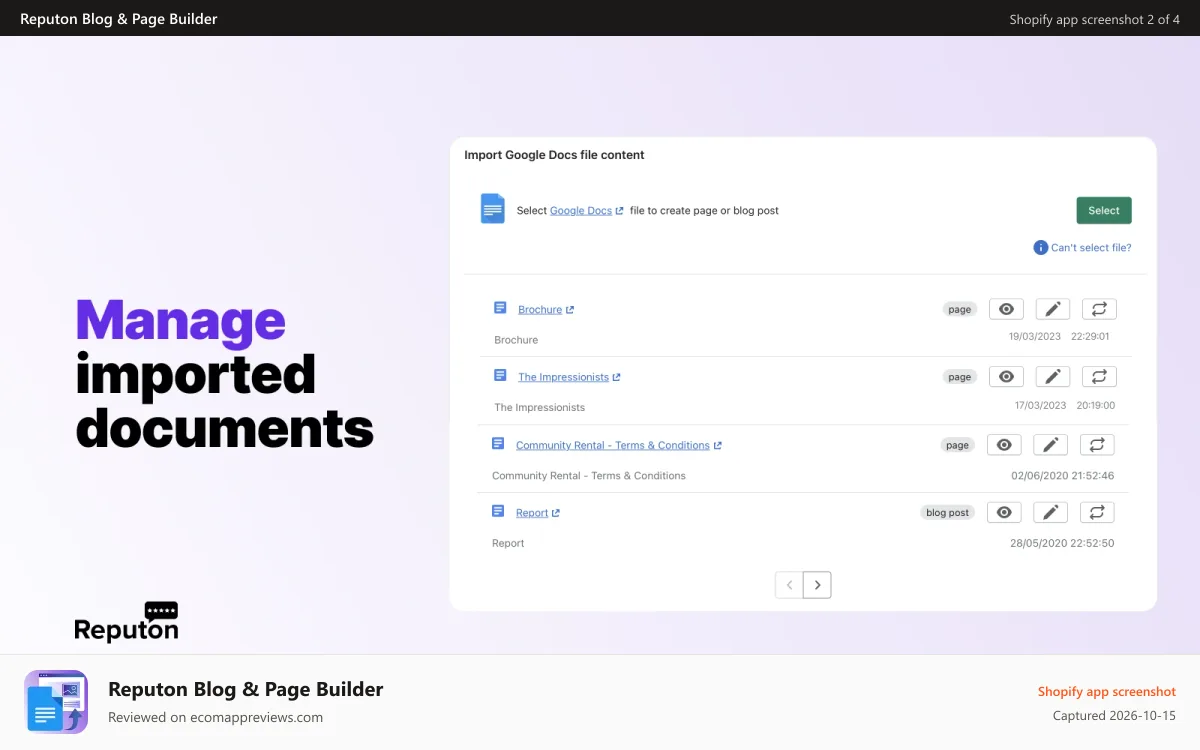The height and width of the screenshot is (750, 1200).
Task: Edit the Brochure row with pencil icon
Action: 1052,309
